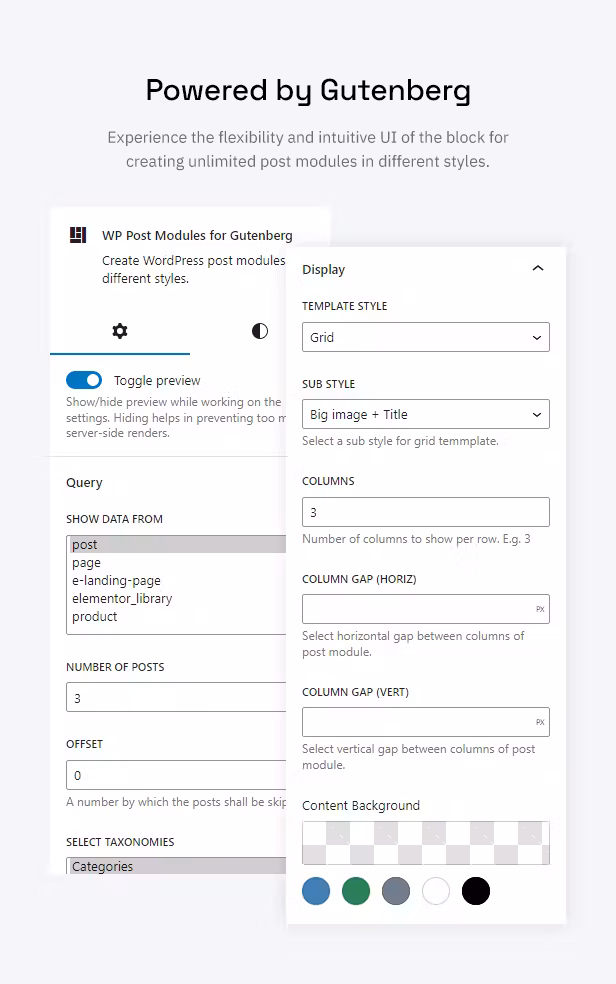The image size is (616, 984).
Task: Open the gear settings tab
Action: (x=120, y=331)
